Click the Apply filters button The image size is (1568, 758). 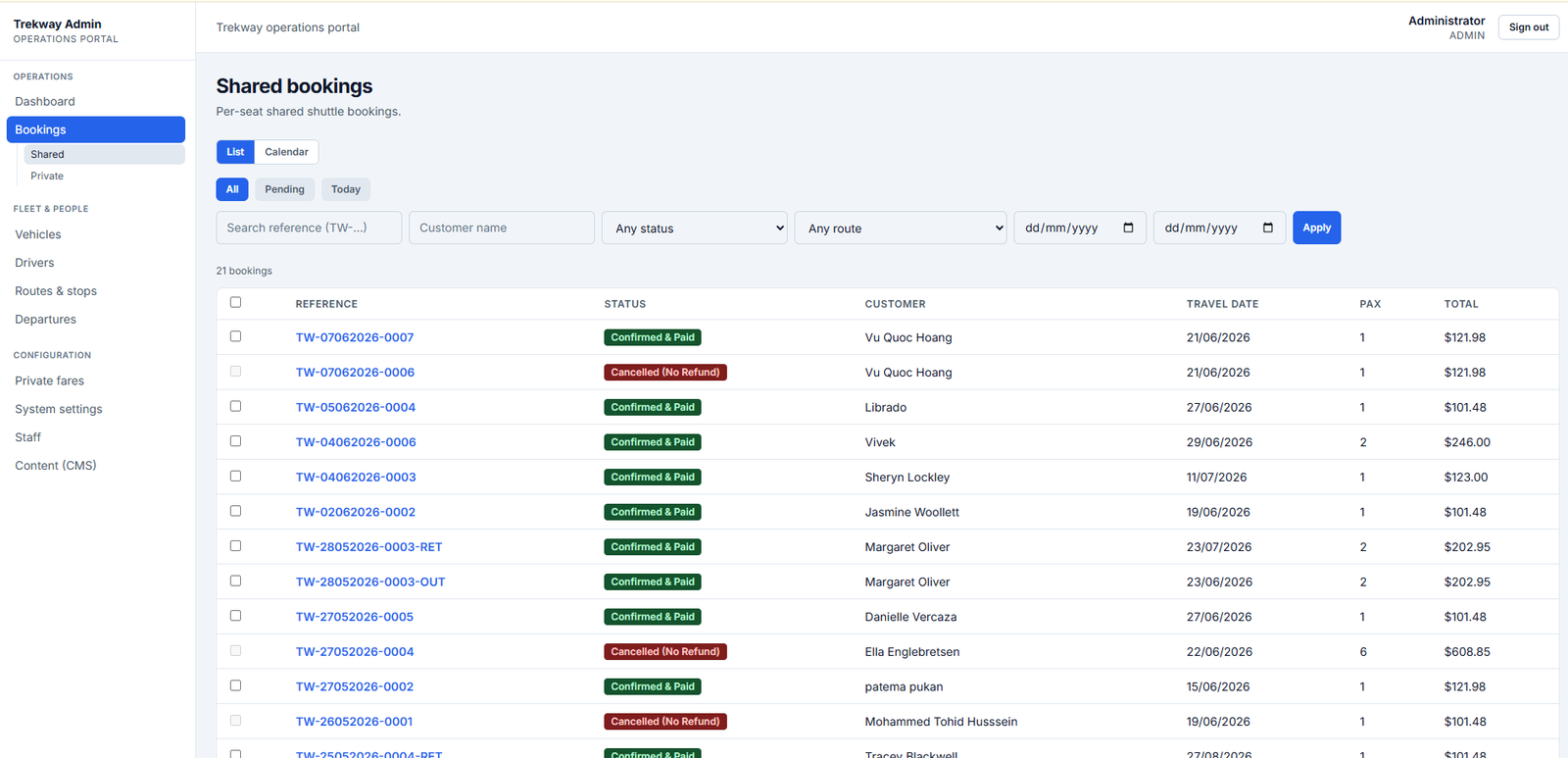coord(1316,227)
